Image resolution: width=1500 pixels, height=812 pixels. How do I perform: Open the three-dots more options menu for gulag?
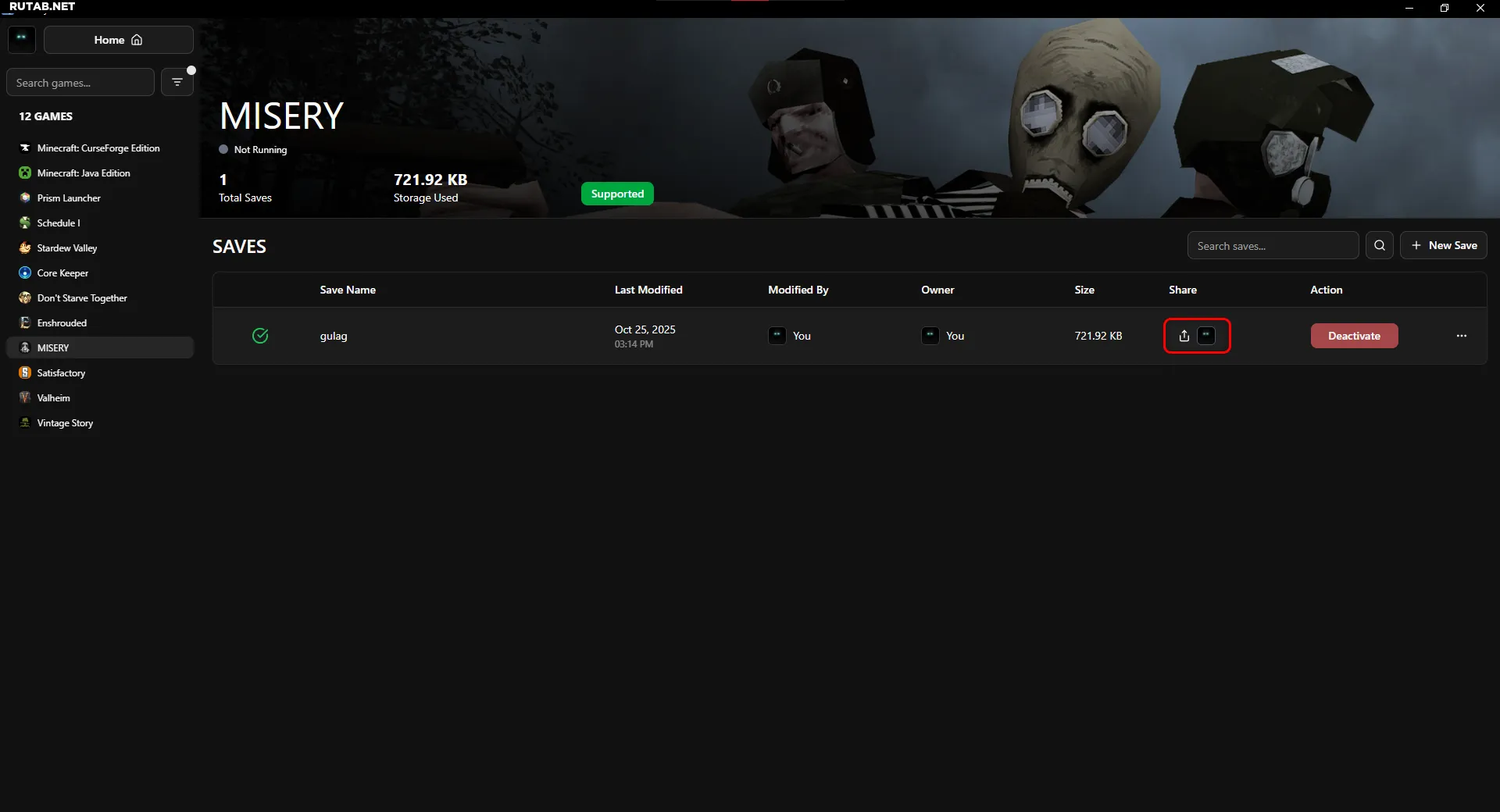coord(1461,336)
